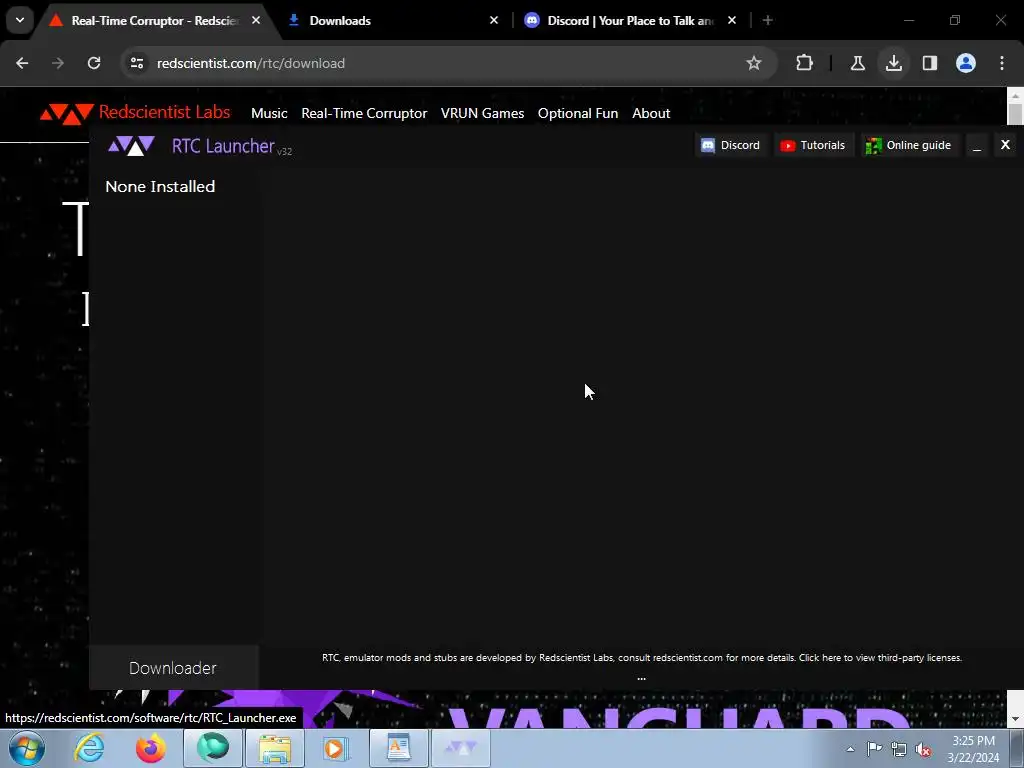1024x768 pixels.
Task: Close the Discord tab
Action: coord(731,20)
